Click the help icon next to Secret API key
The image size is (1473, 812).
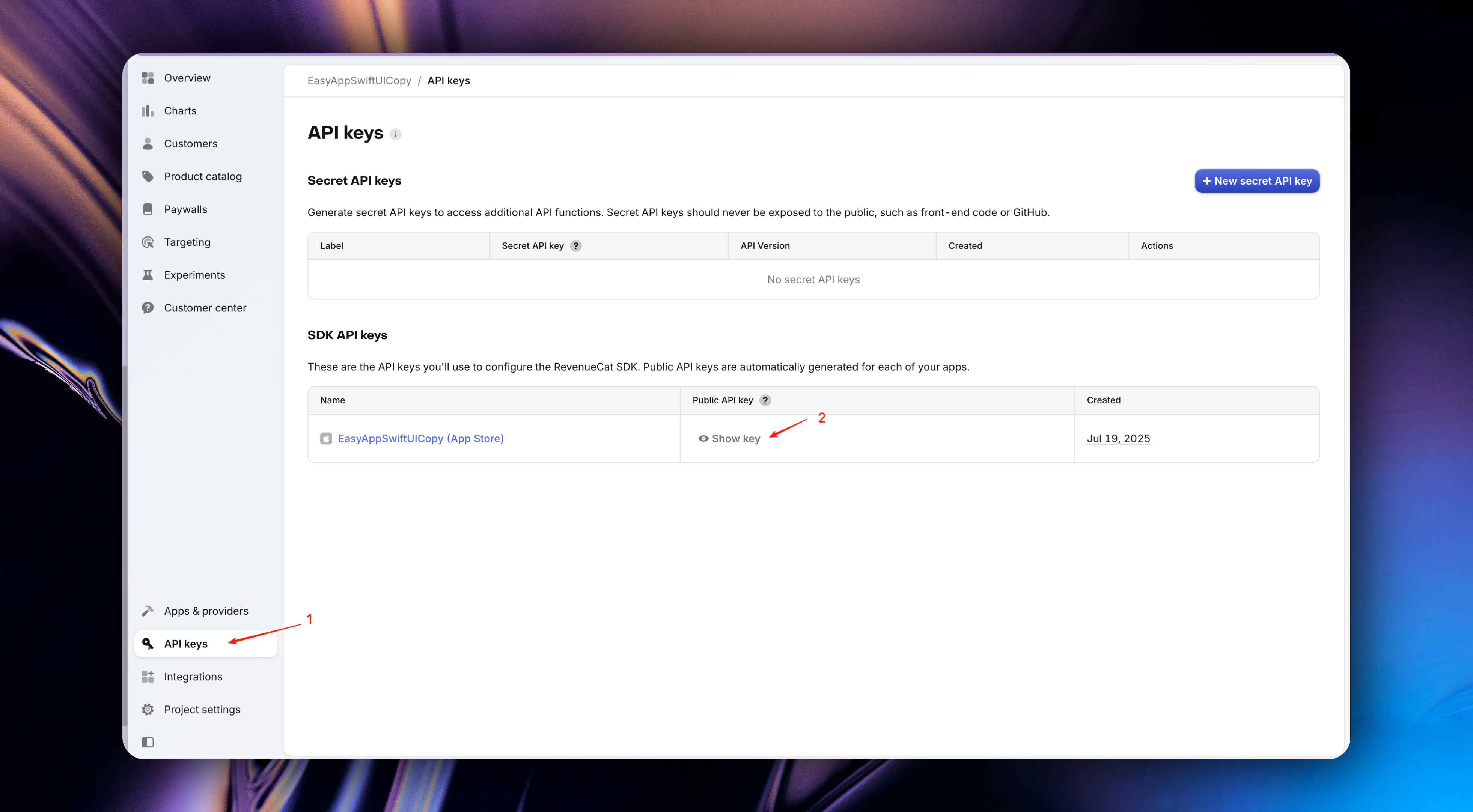(576, 246)
